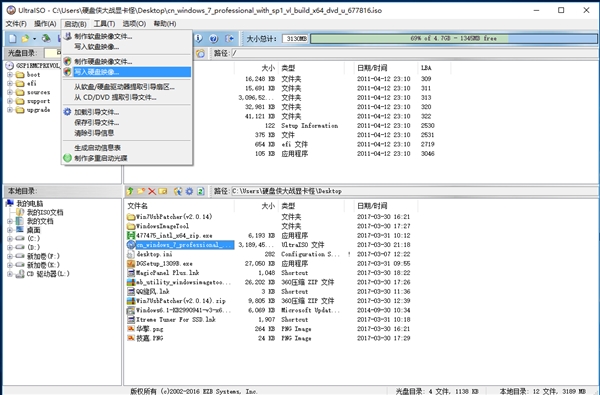Image resolution: width=600 pixels, height=395 pixels.
Task: Click the globe icon in local toolbar
Action: 178,191
